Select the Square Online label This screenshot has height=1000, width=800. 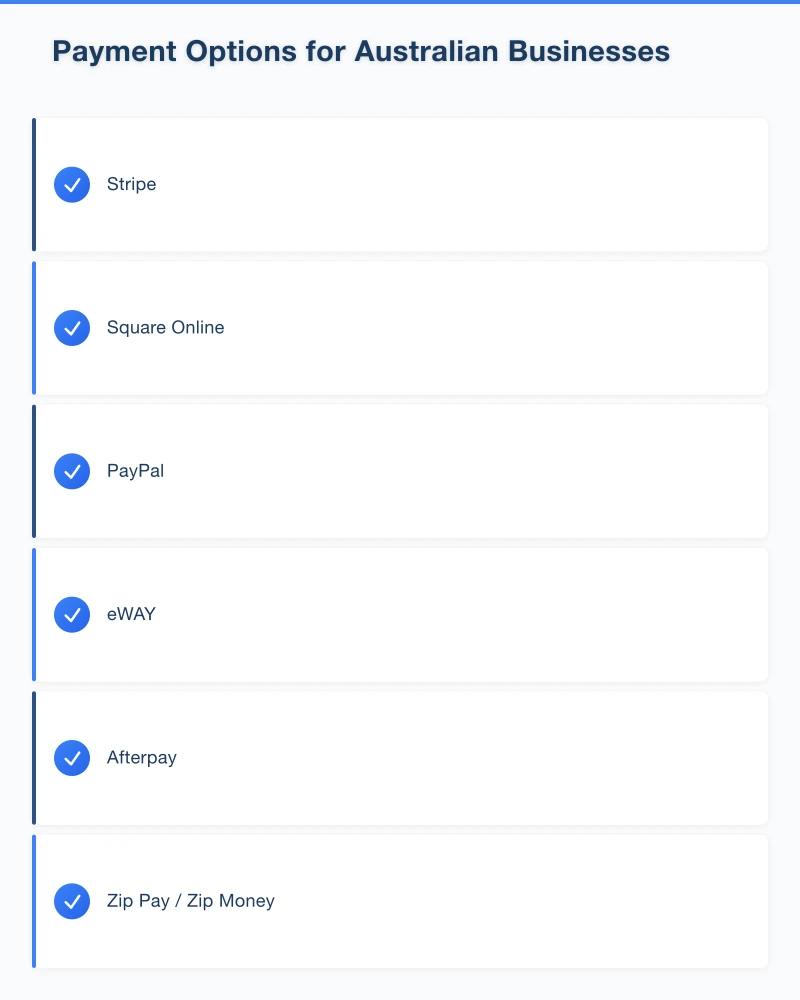166,328
